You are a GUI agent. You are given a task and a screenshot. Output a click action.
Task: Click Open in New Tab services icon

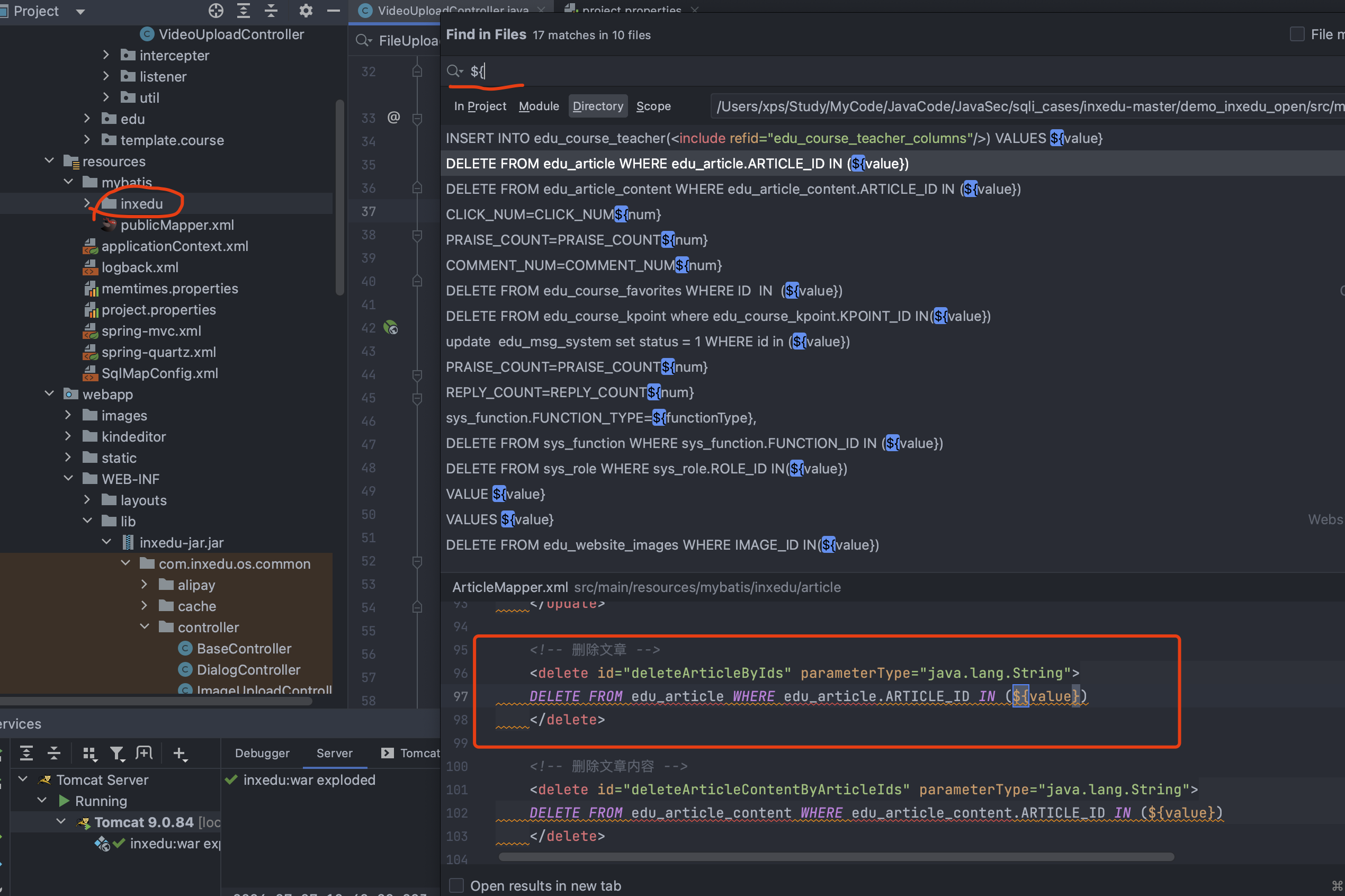(x=144, y=754)
